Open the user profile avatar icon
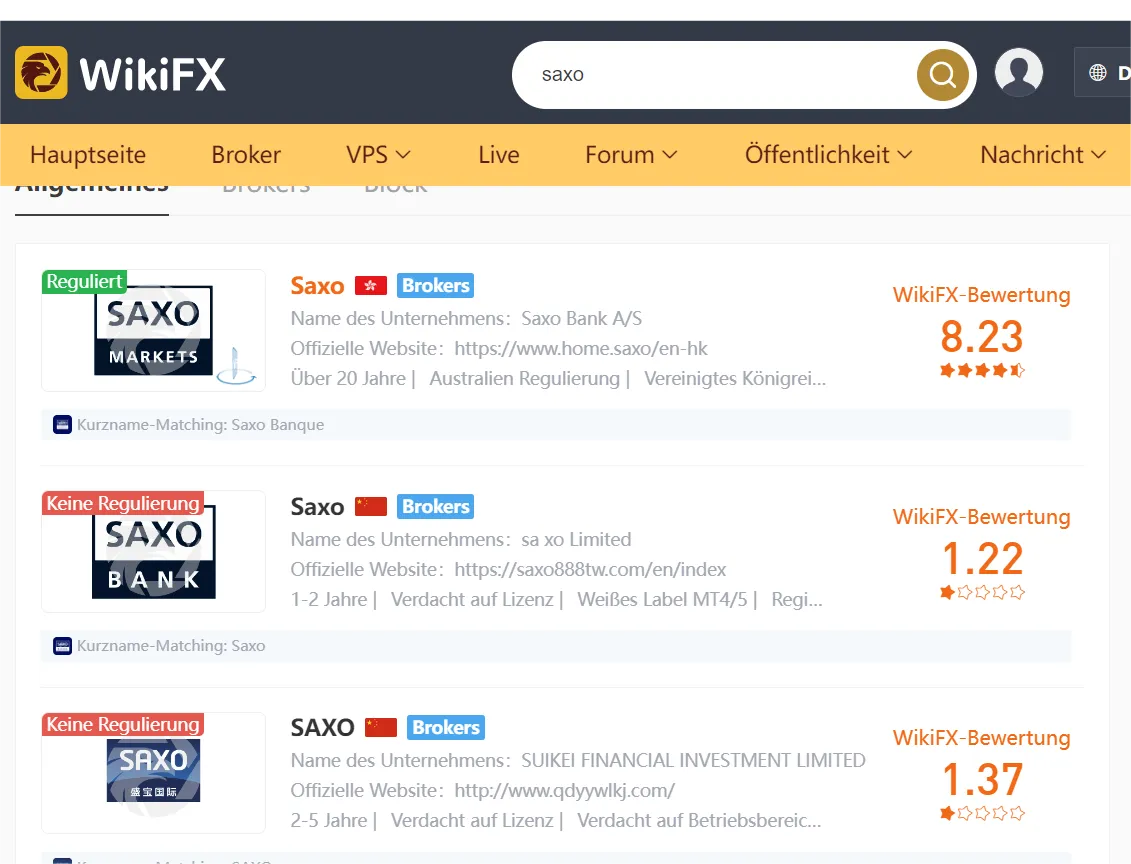 (1018, 73)
